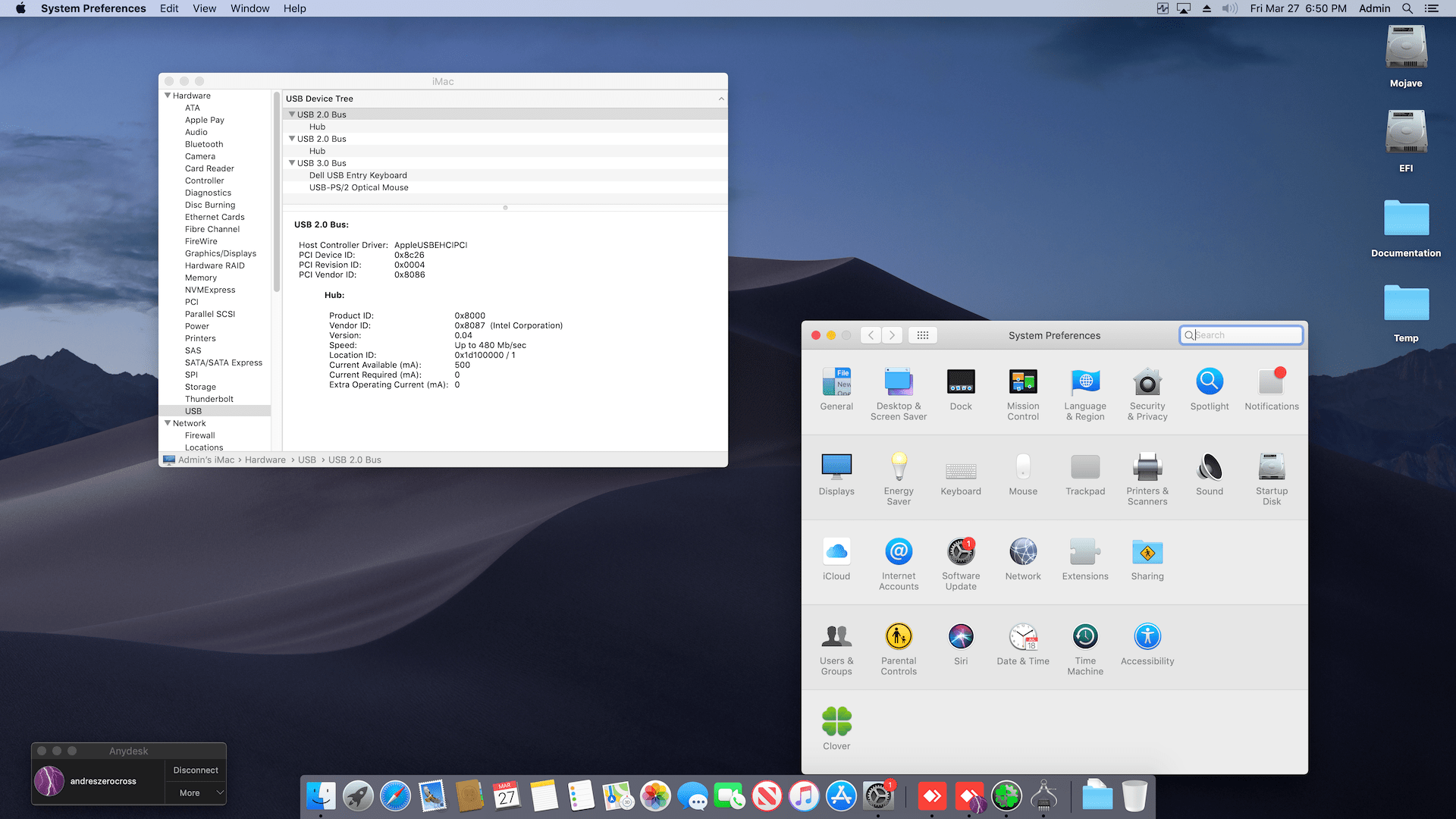Open Startup Disk preferences

click(x=1272, y=468)
